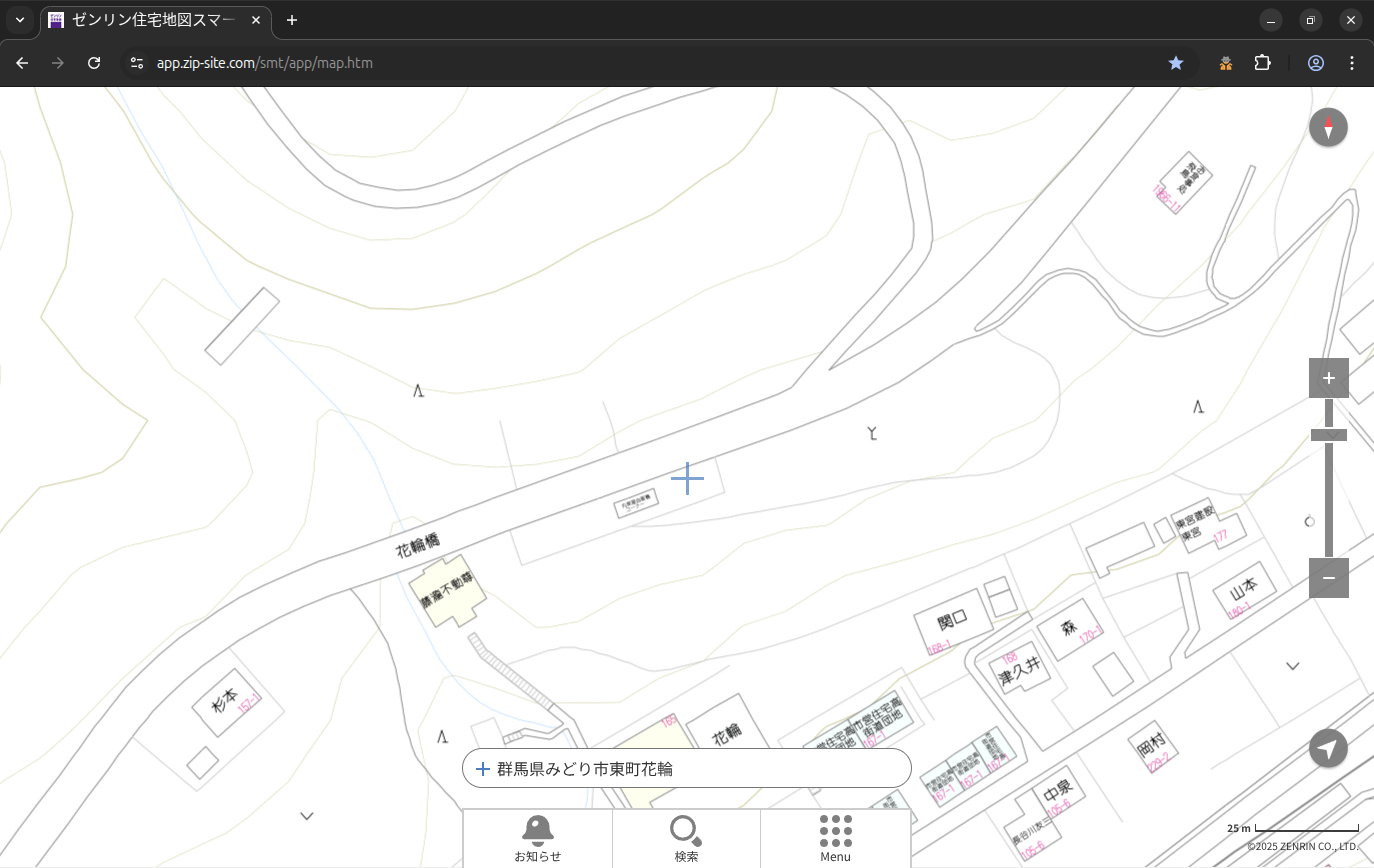The width and height of the screenshot is (1374, 868).
Task: Open the Chrome profile avatar
Action: (1315, 63)
